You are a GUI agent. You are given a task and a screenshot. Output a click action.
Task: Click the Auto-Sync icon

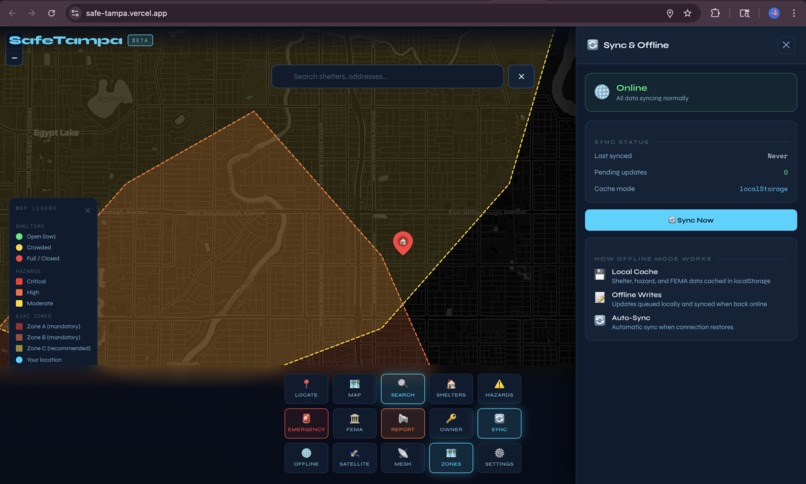point(600,321)
